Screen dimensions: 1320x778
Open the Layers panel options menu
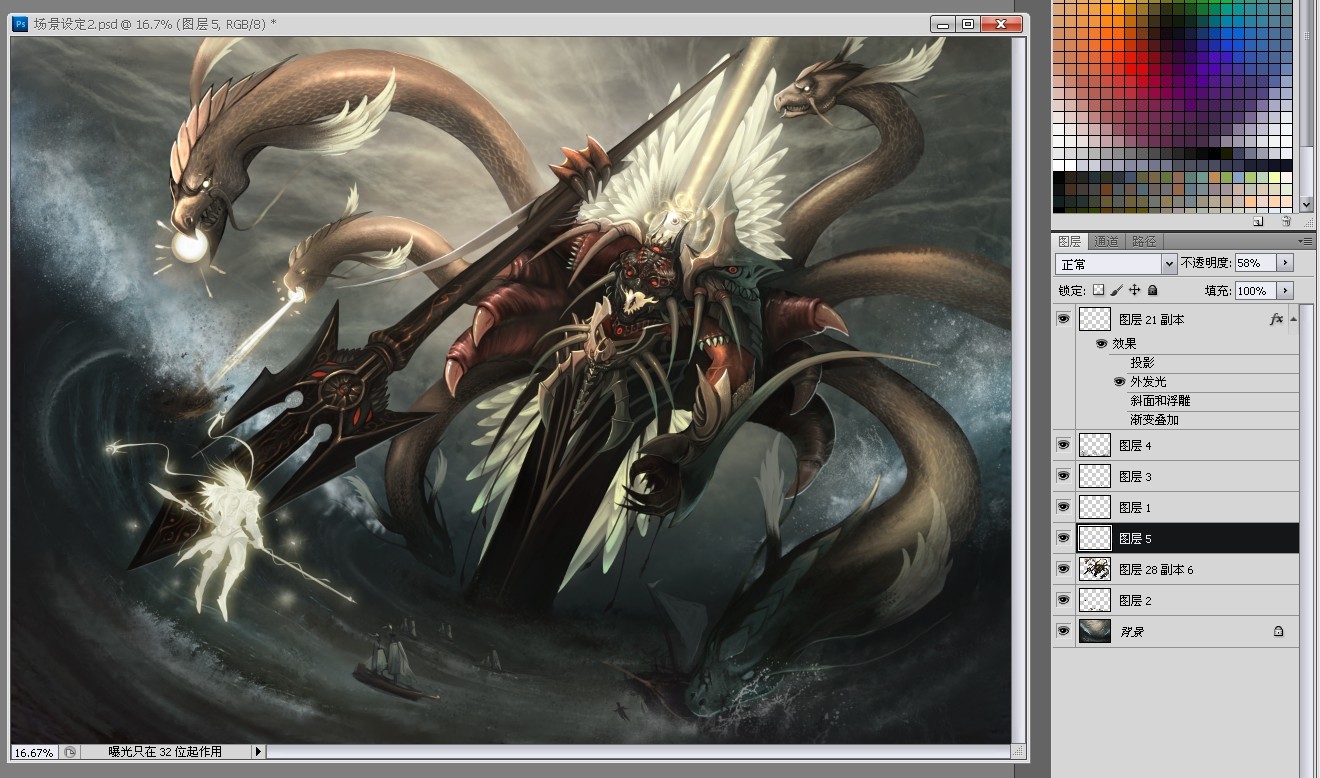point(1306,241)
